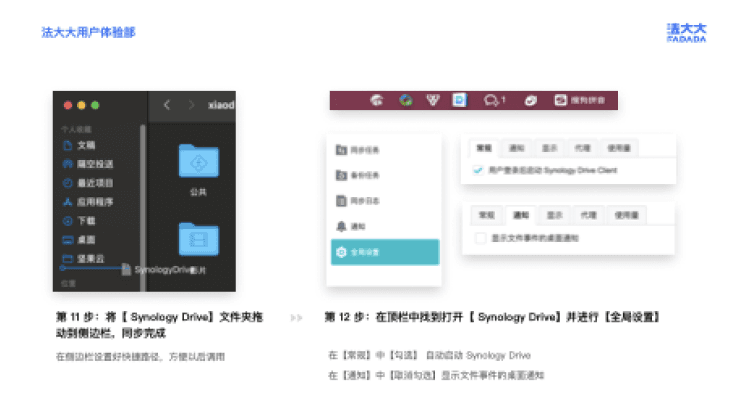Select active 通知 tab above the 桌面通知 checkbox
The width and height of the screenshot is (744, 412).
[521, 215]
